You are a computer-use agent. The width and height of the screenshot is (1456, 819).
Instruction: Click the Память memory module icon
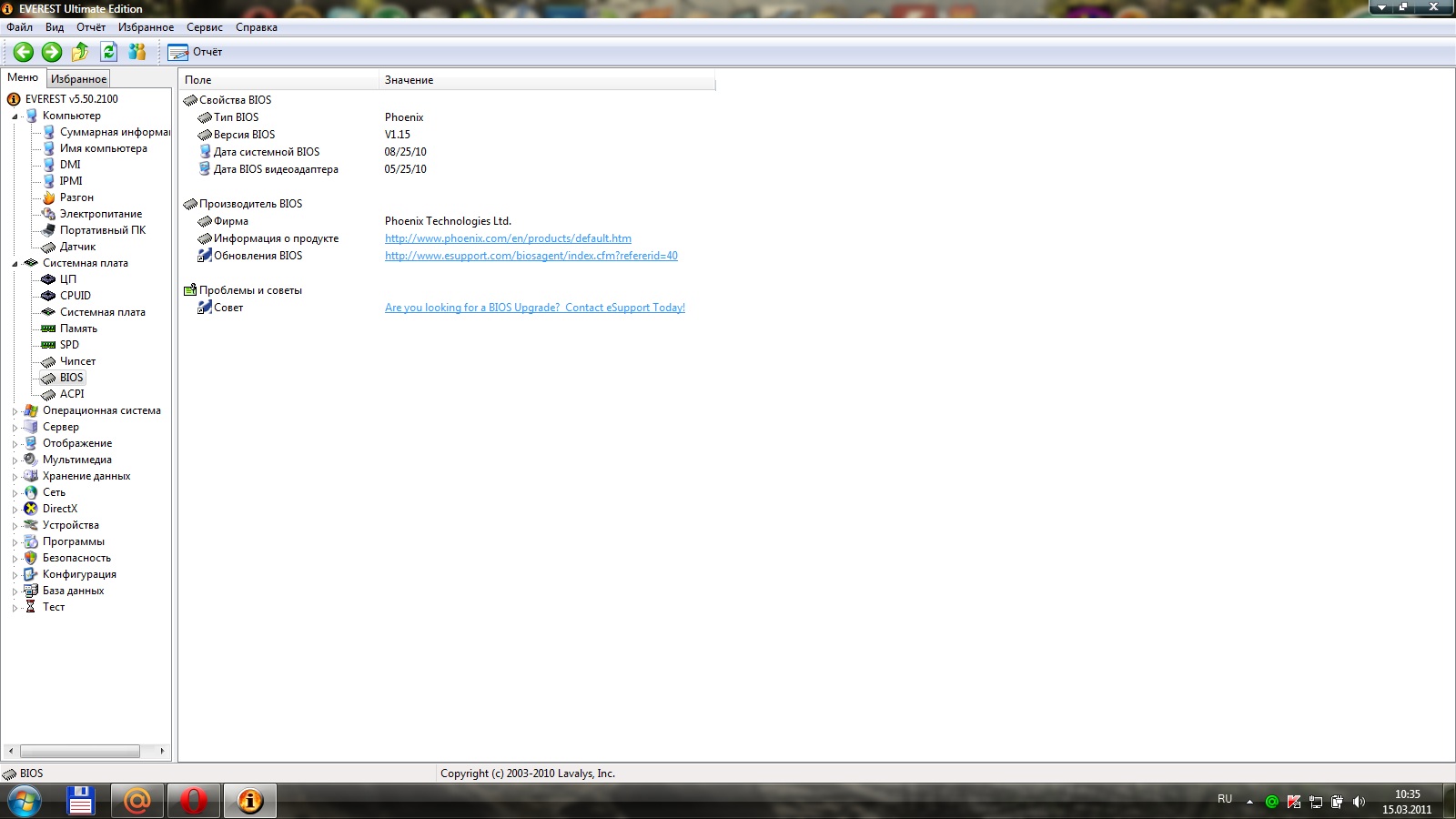(x=48, y=329)
